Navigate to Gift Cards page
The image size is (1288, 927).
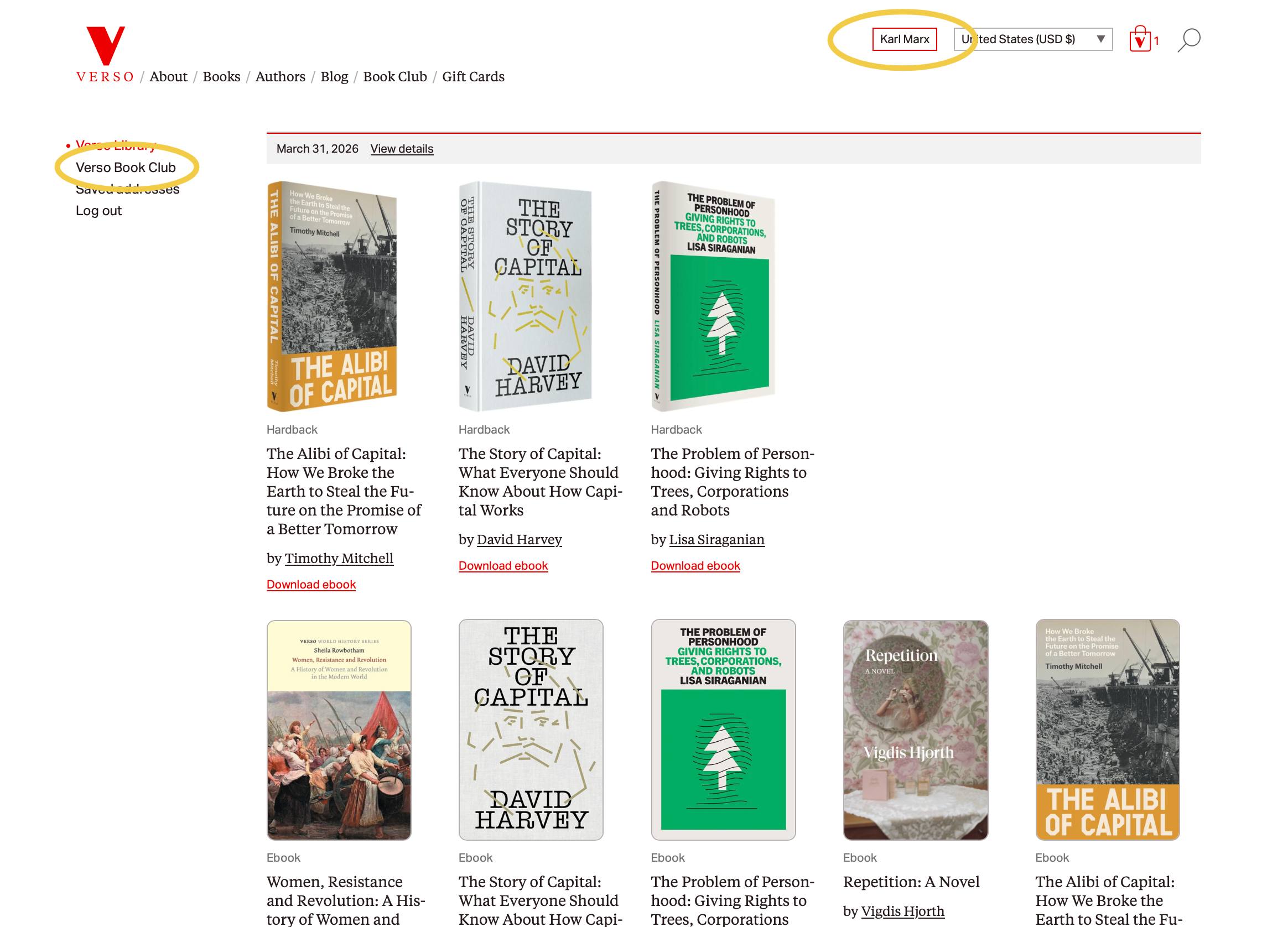pos(473,77)
